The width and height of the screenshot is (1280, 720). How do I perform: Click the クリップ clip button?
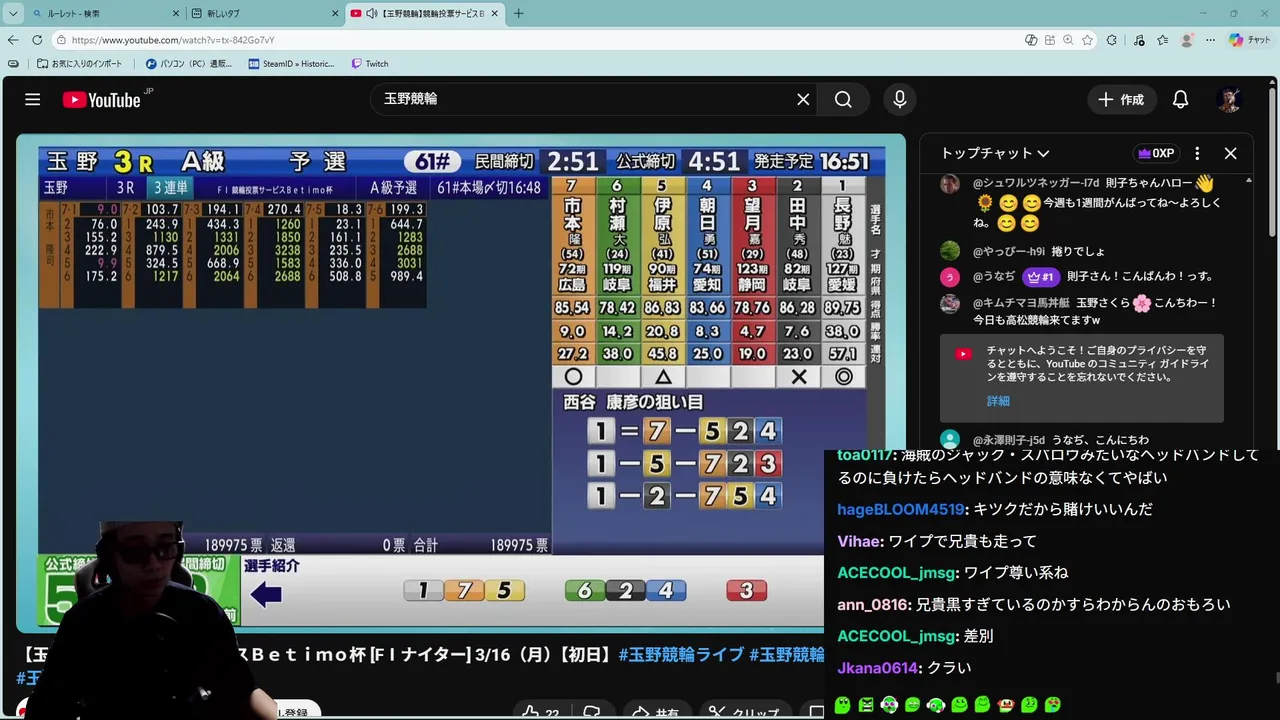coord(746,713)
